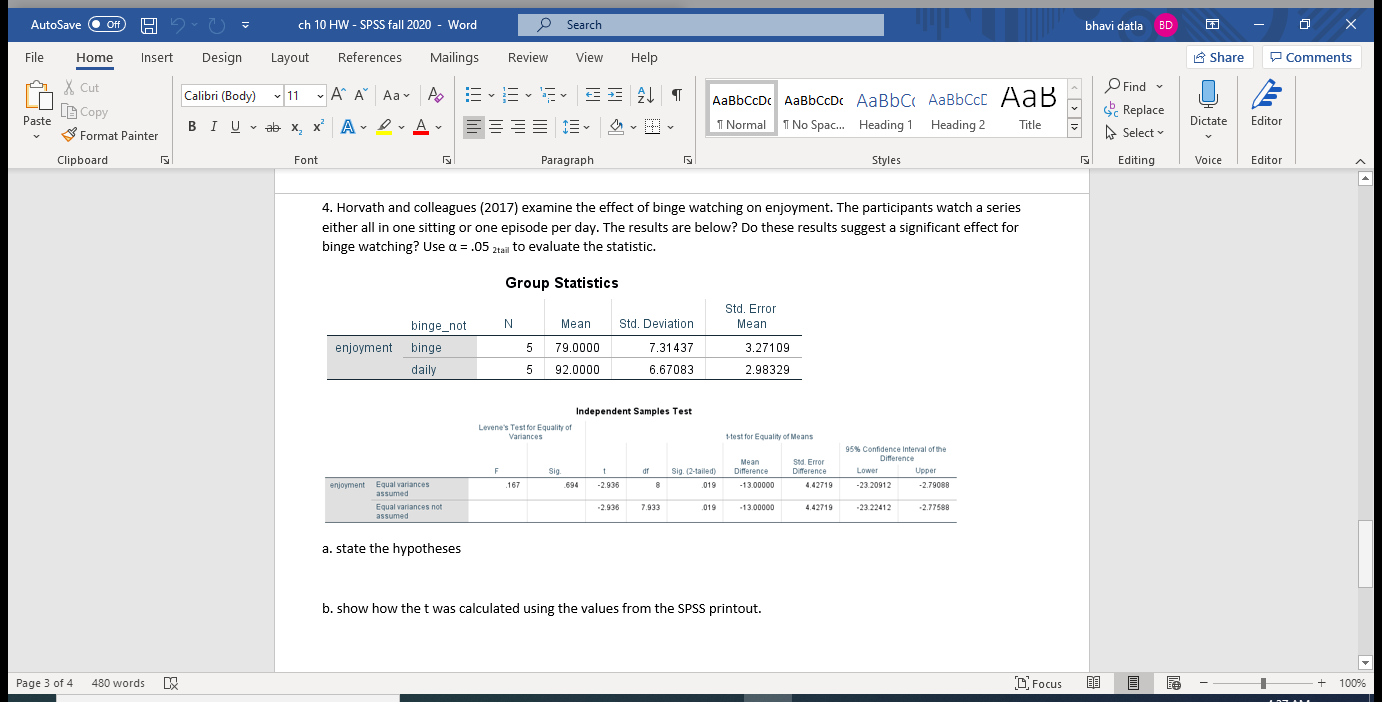The image size is (1382, 702).
Task: Align text left
Action: pos(476,127)
